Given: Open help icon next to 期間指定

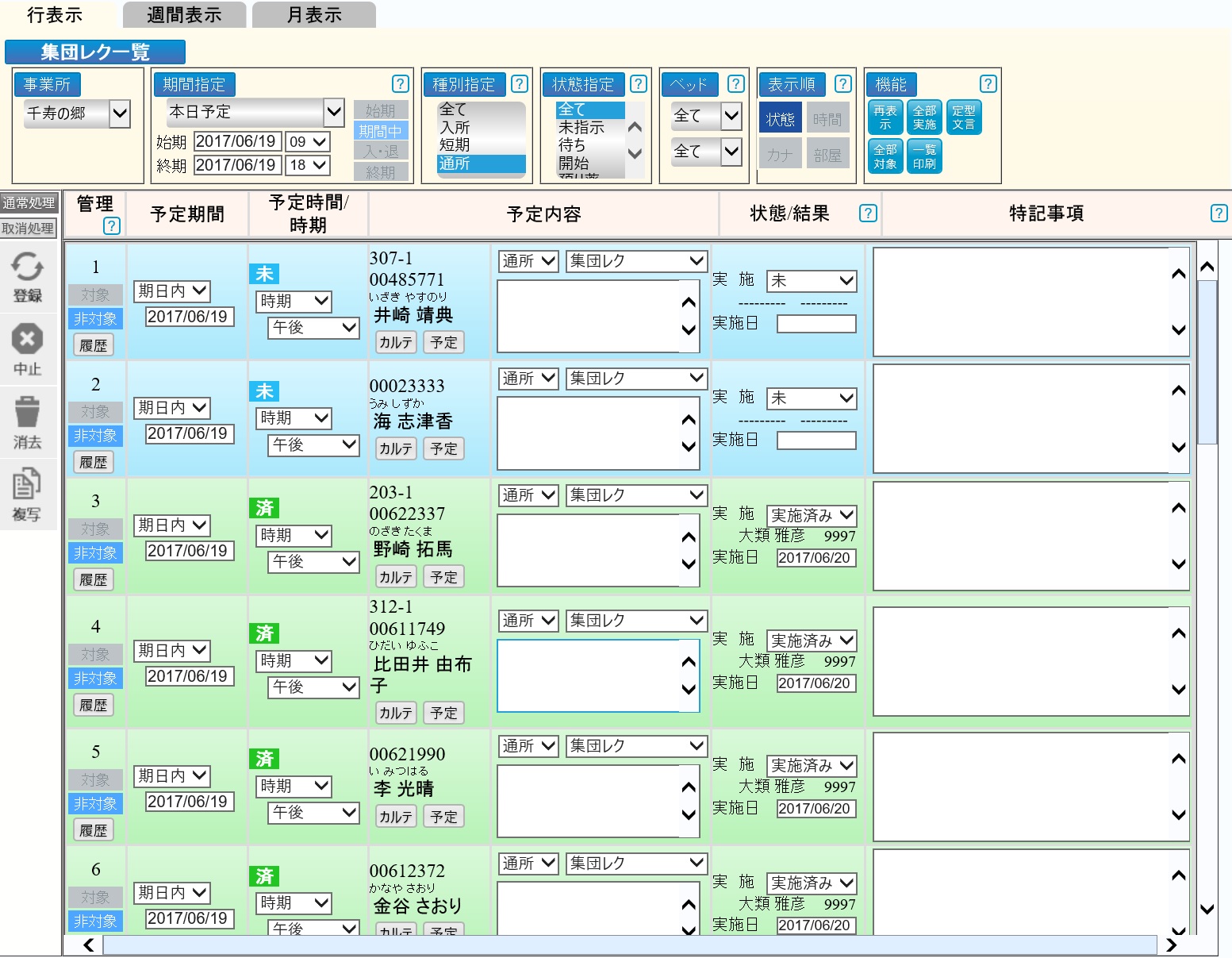Looking at the screenshot, I should tap(401, 84).
